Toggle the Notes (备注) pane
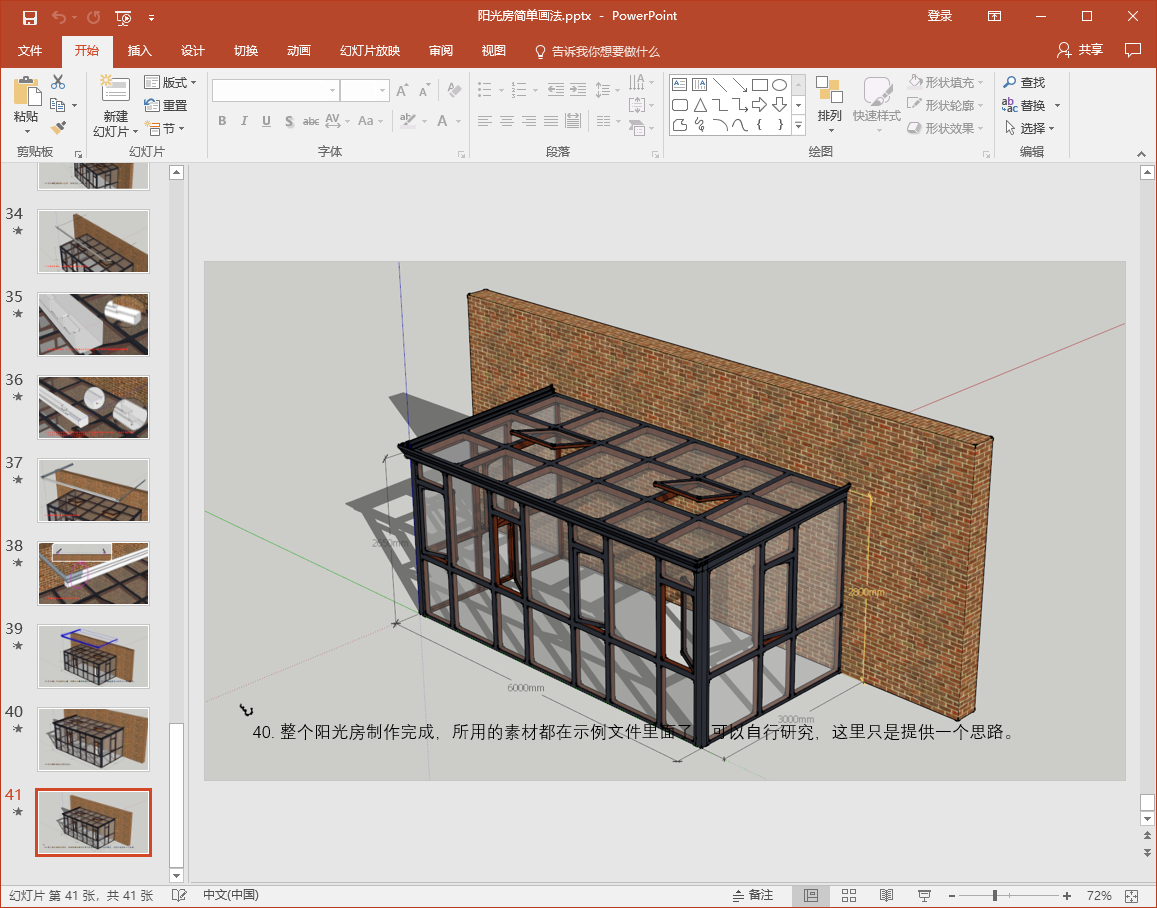The image size is (1157, 908). click(753, 895)
